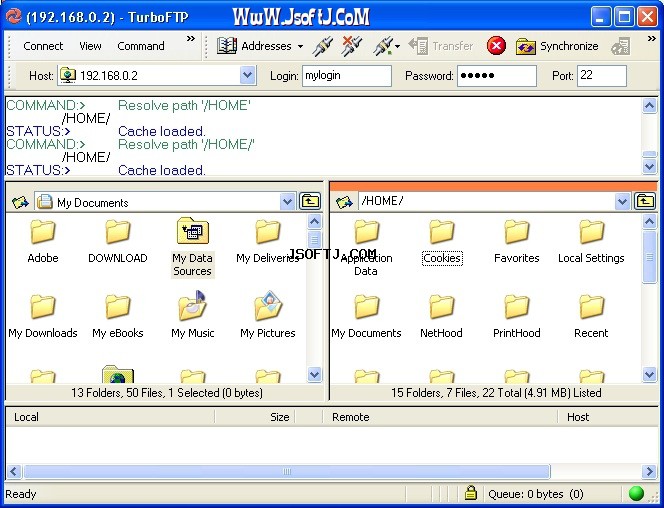Select the My Deliveries folder

point(268,242)
